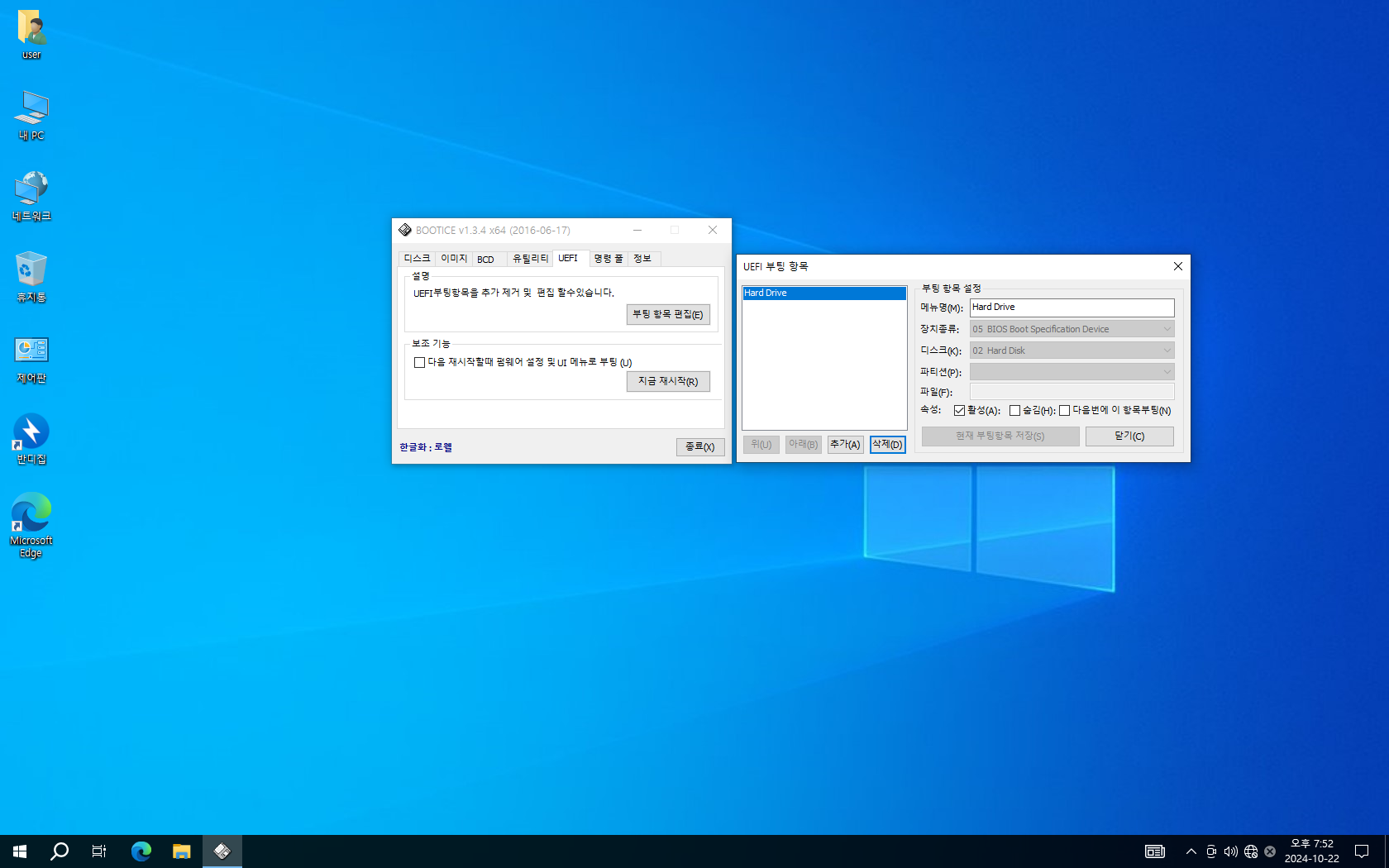Open the 제어판 control panel icon

31,359
